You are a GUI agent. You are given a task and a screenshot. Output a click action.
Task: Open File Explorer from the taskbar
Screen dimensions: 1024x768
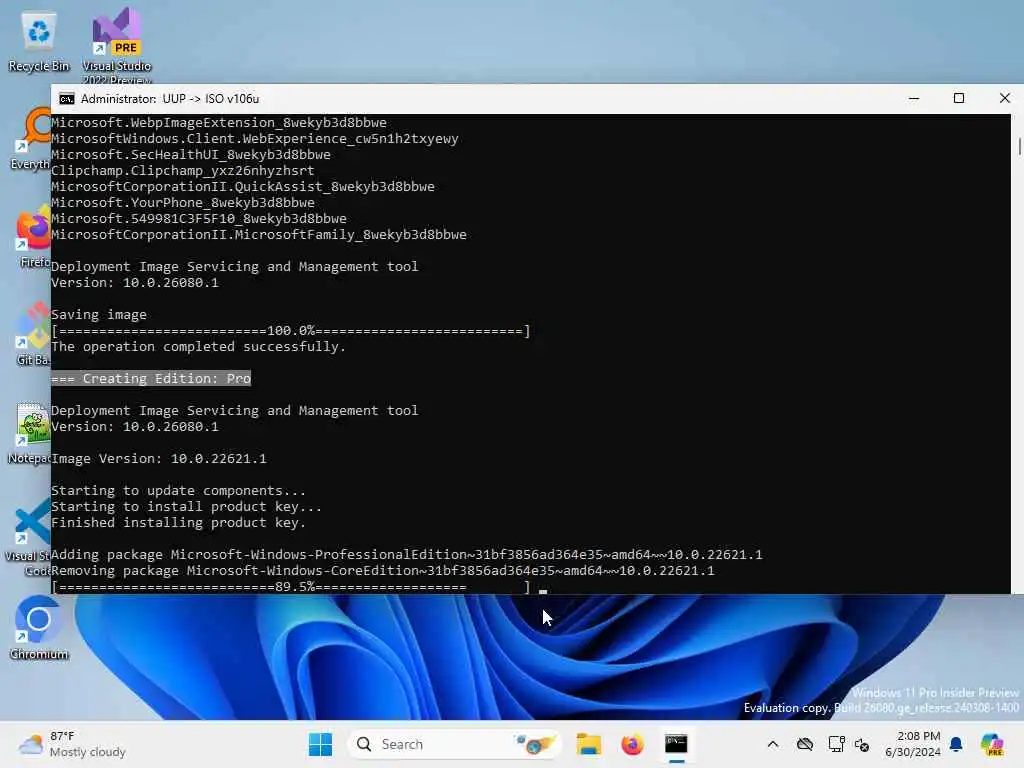coord(588,744)
